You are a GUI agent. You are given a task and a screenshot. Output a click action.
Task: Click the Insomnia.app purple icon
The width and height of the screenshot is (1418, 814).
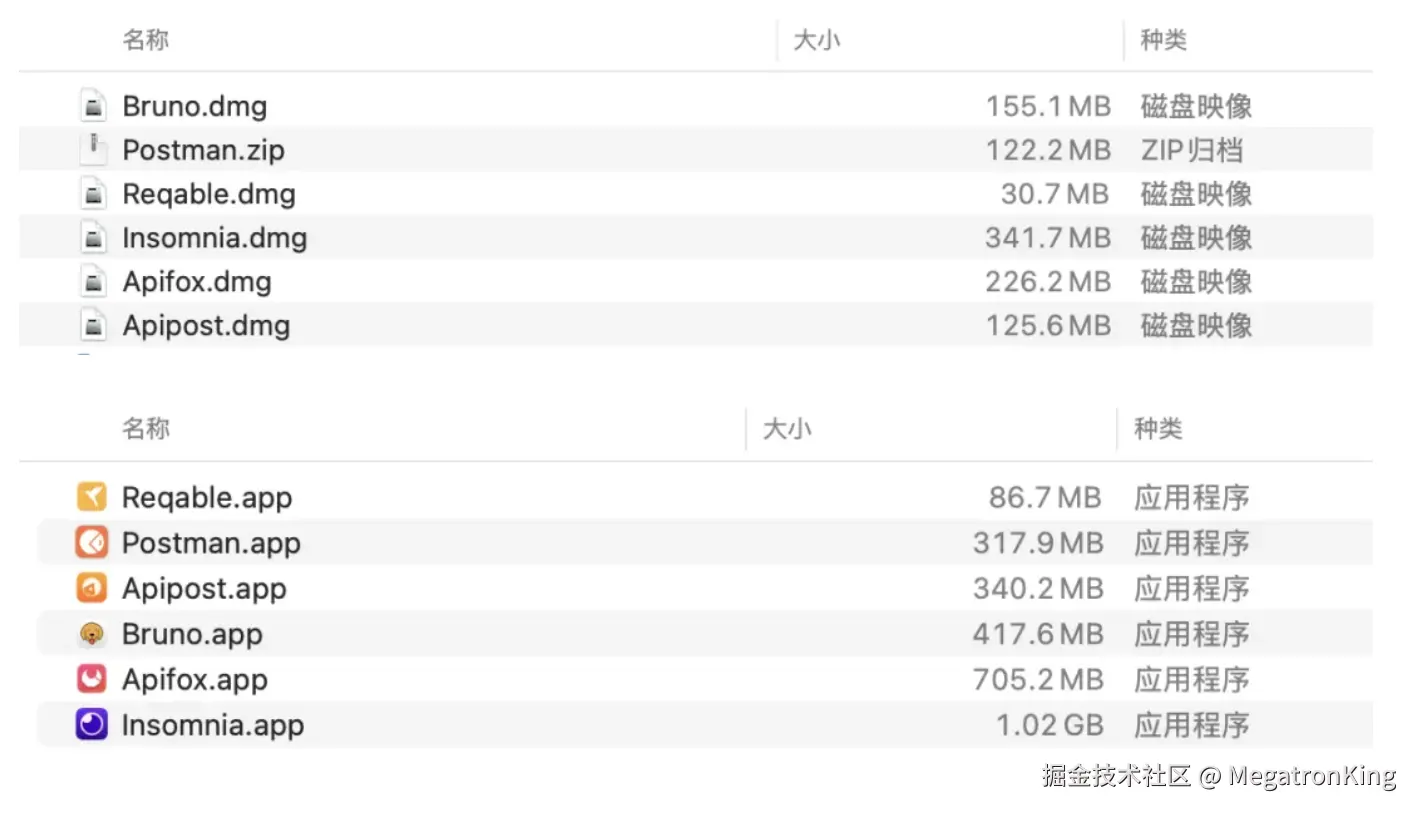[x=91, y=725]
